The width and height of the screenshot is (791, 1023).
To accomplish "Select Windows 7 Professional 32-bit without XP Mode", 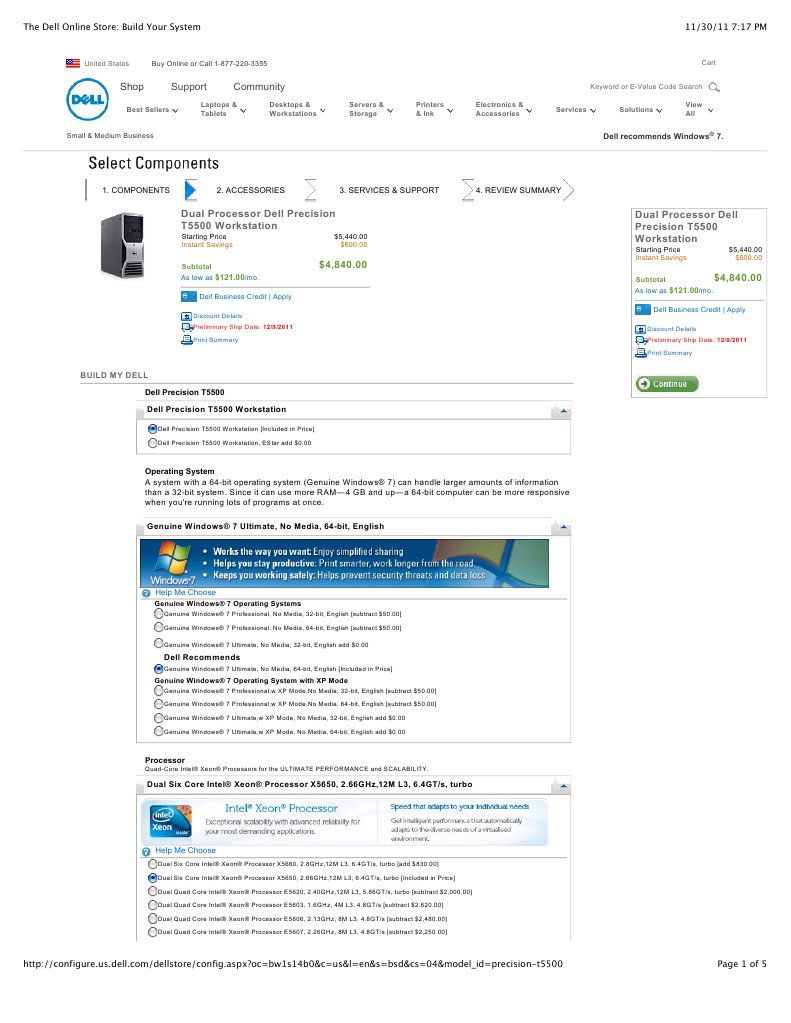I will (x=159, y=613).
